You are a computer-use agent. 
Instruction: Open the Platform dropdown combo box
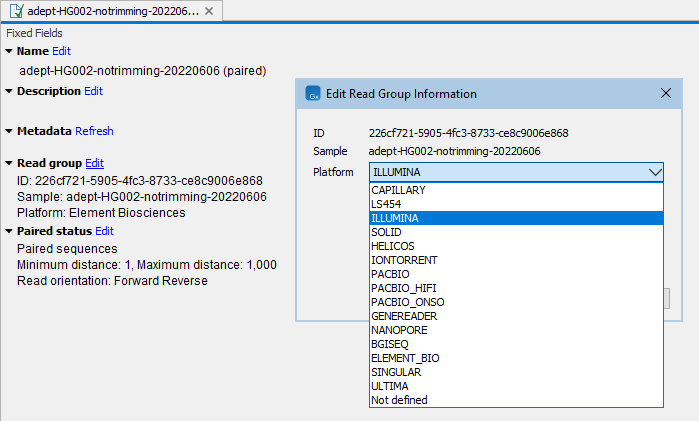point(516,172)
